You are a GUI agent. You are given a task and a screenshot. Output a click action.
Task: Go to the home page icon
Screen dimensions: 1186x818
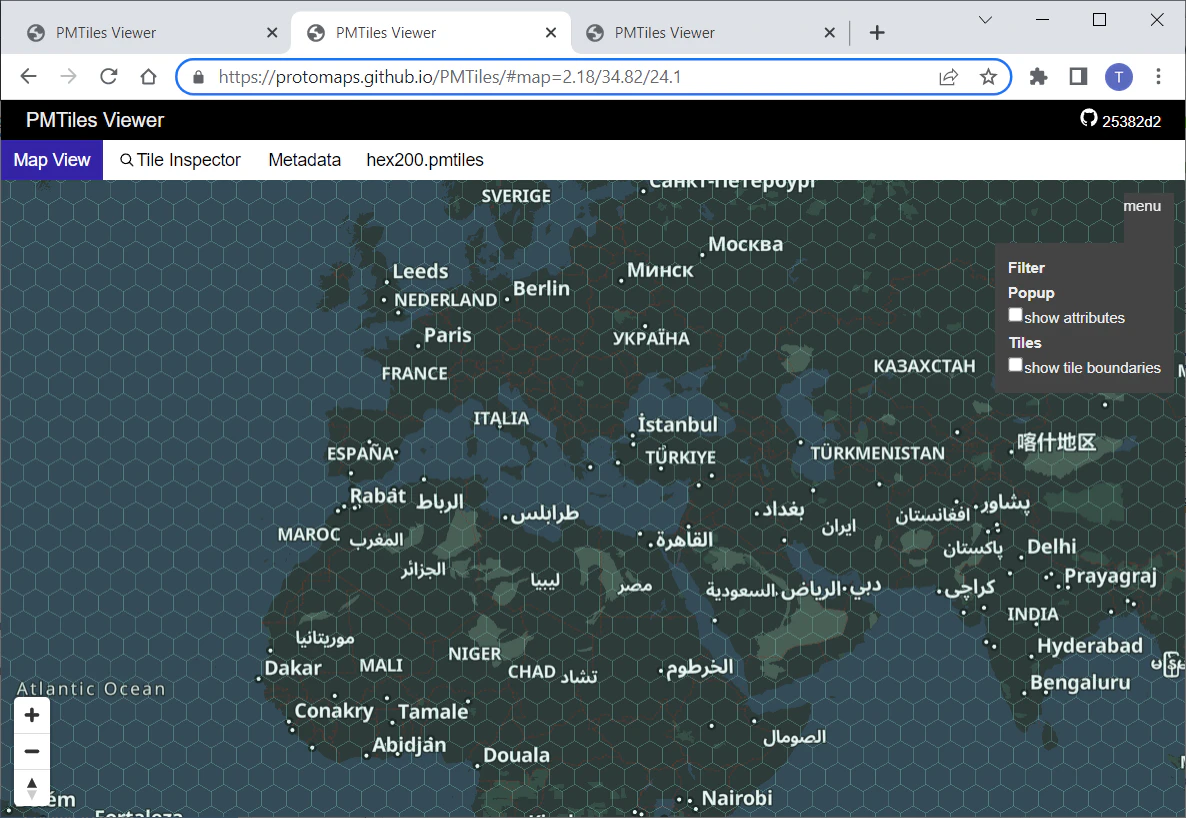(x=148, y=76)
